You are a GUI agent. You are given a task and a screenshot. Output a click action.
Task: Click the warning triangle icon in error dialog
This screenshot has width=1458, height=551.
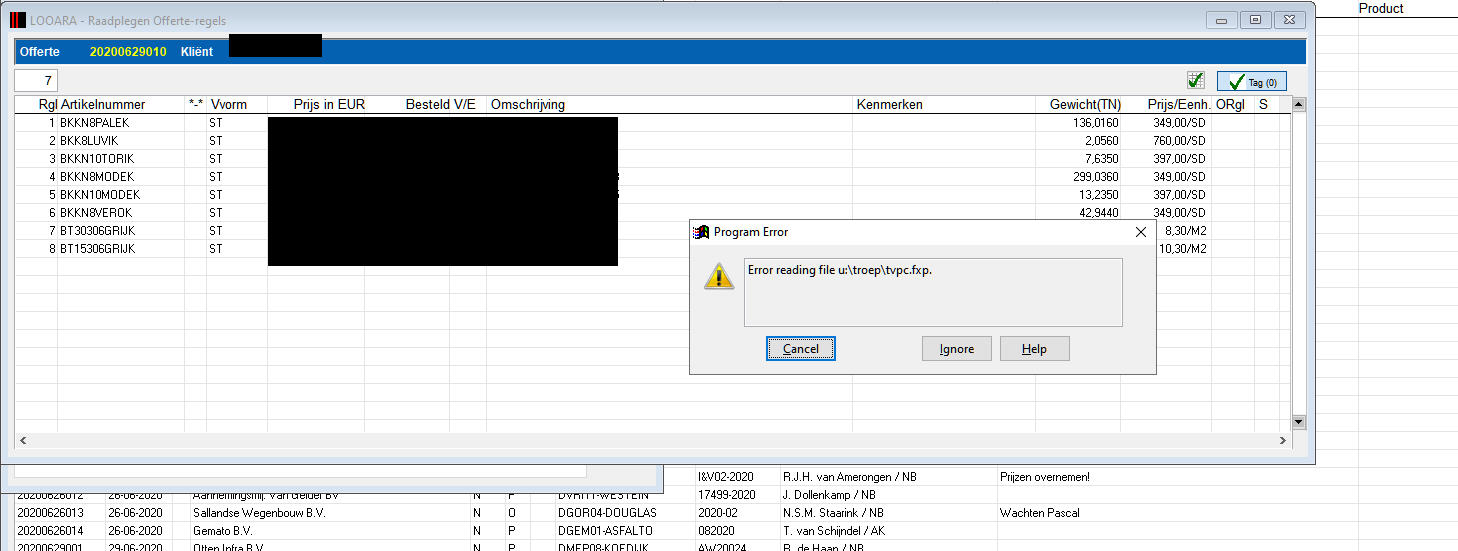click(x=719, y=276)
